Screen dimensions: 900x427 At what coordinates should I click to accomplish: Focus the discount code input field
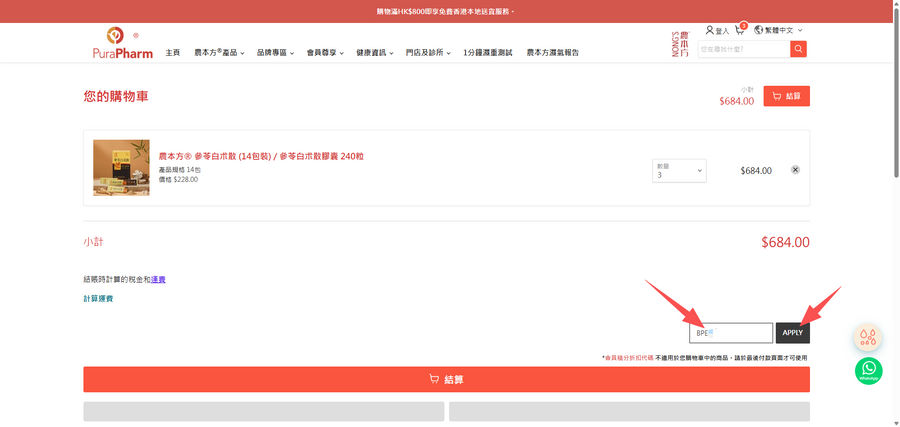tap(731, 333)
